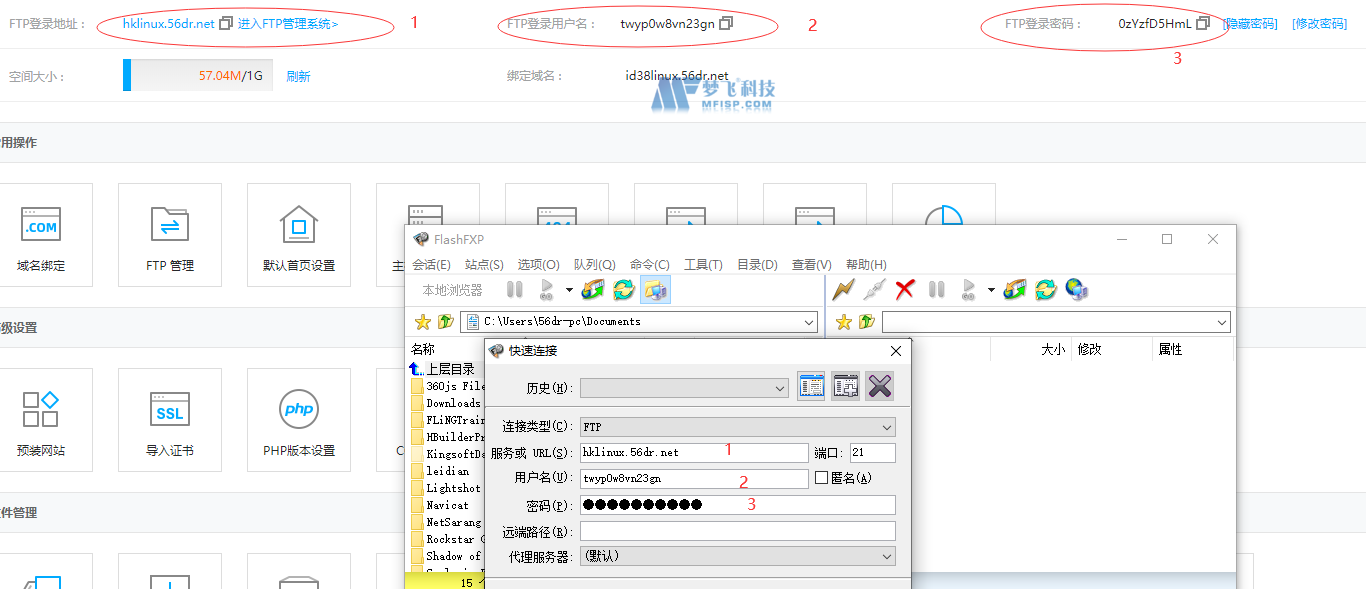This screenshot has height=589, width=1366.
Task: Click the 修改密码 link
Action: pyautogui.click(x=1319, y=23)
